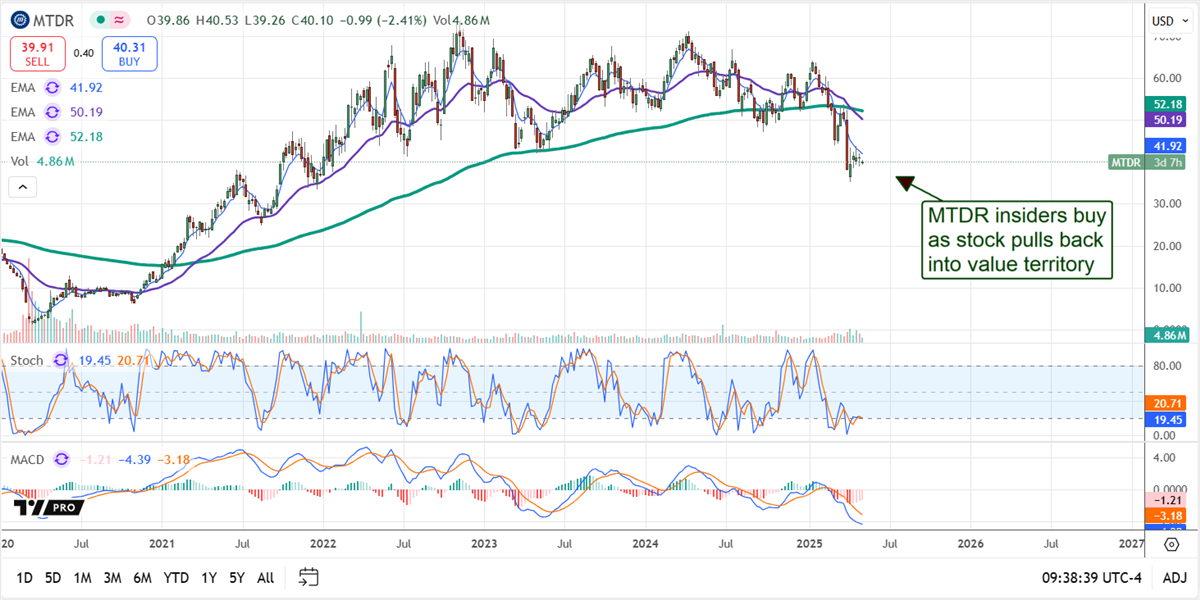Collapse the chart pane using the arrow
Viewport: 1200px width, 600px height.
point(22,186)
